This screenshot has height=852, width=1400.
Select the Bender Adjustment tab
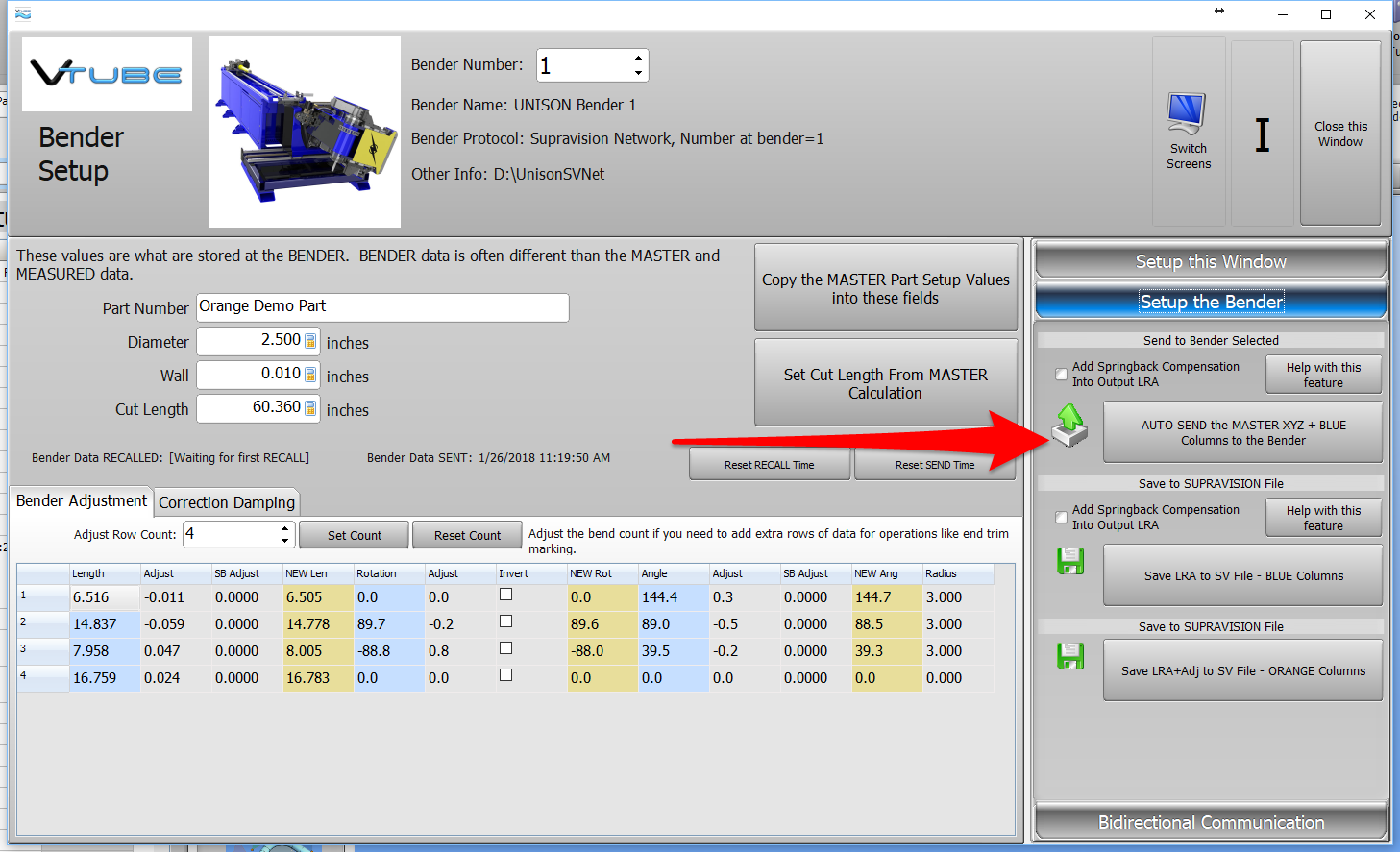[x=82, y=500]
